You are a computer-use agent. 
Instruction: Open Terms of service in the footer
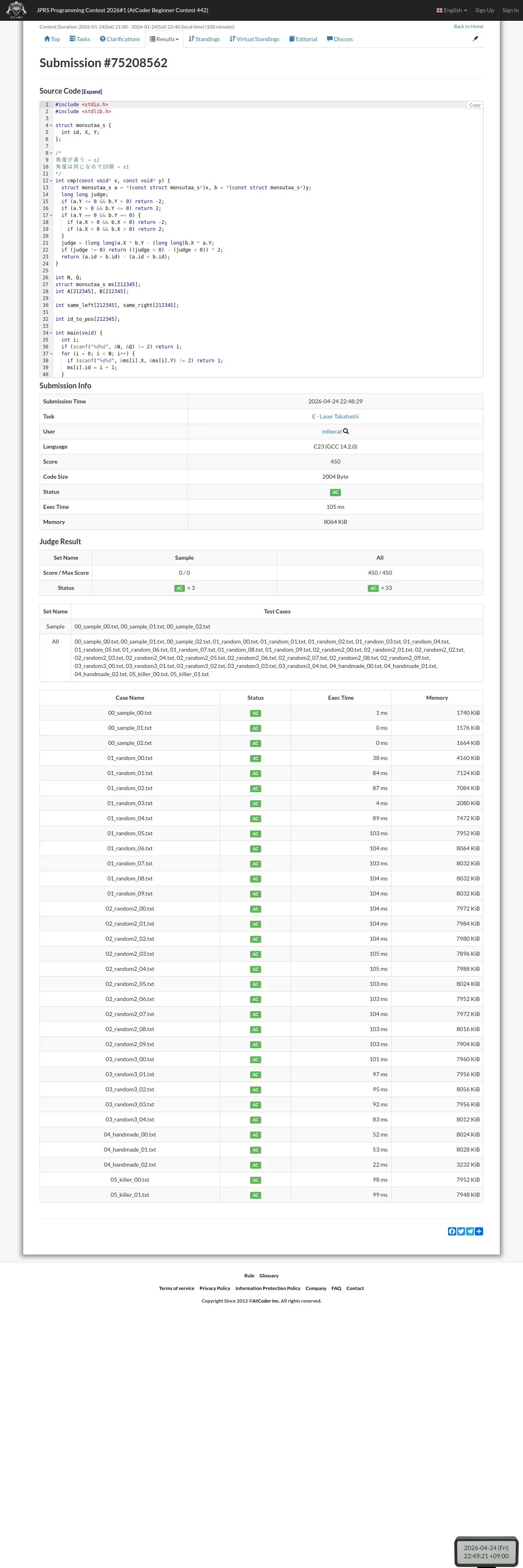[x=176, y=1289]
